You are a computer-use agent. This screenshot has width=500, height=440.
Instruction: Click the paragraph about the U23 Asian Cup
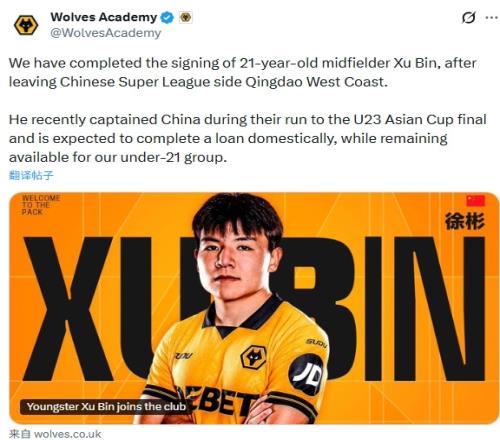pos(247,138)
